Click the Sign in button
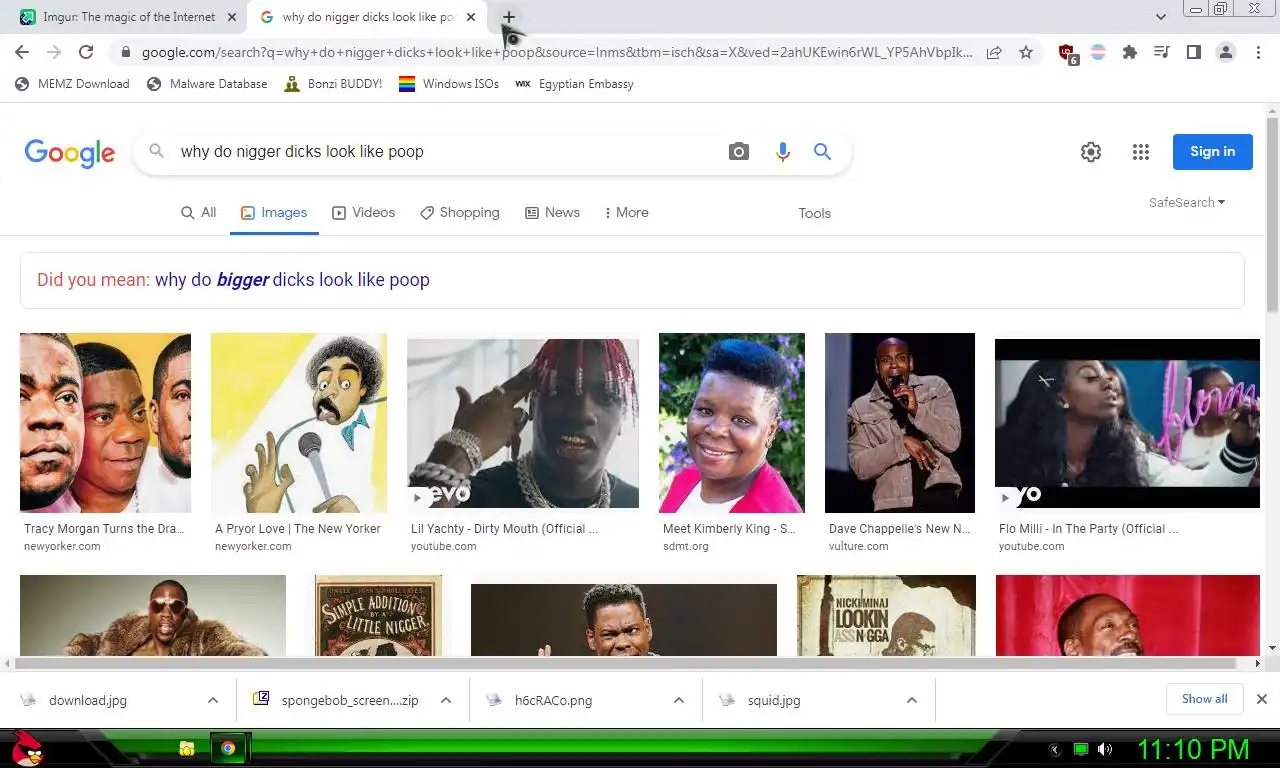 point(1213,152)
